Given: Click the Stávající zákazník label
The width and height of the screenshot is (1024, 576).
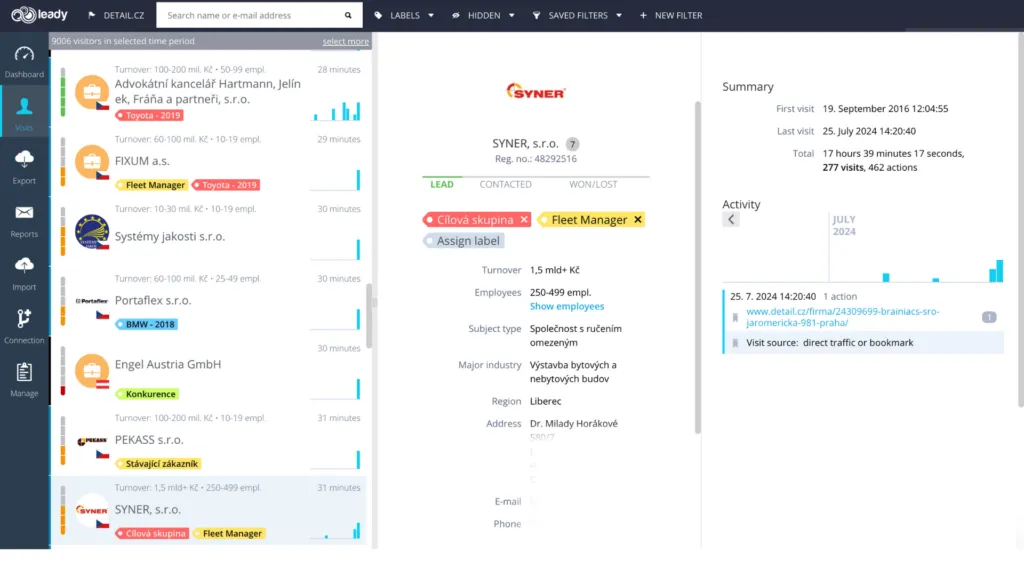Looking at the screenshot, I should point(158,464).
